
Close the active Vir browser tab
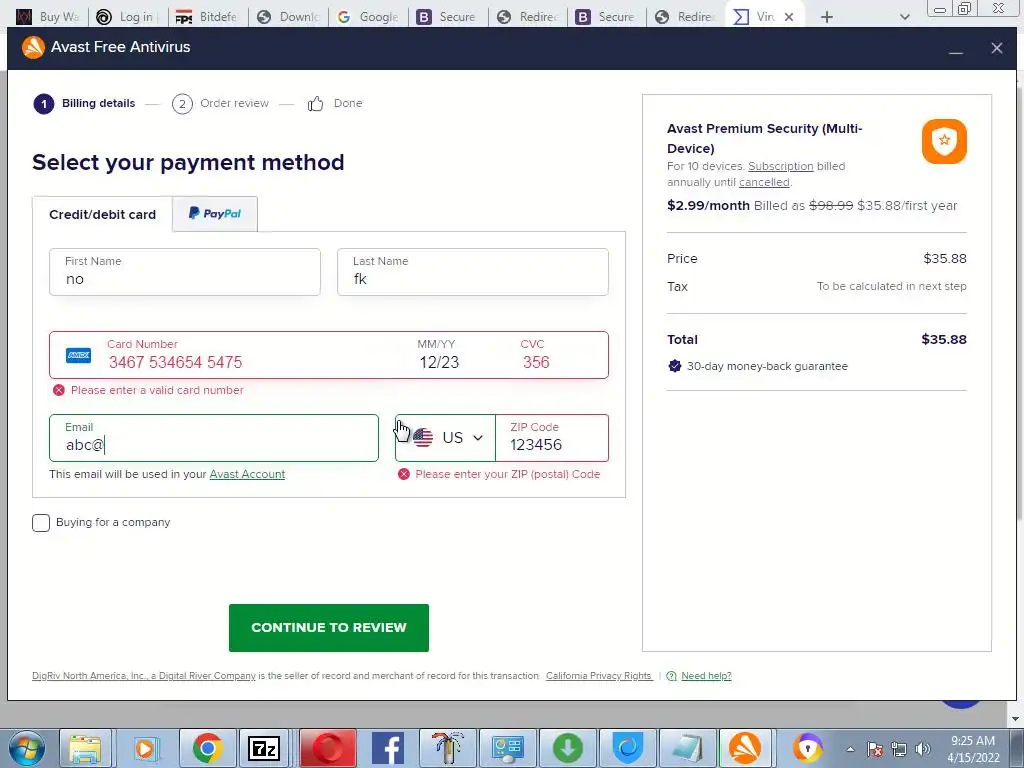click(789, 17)
